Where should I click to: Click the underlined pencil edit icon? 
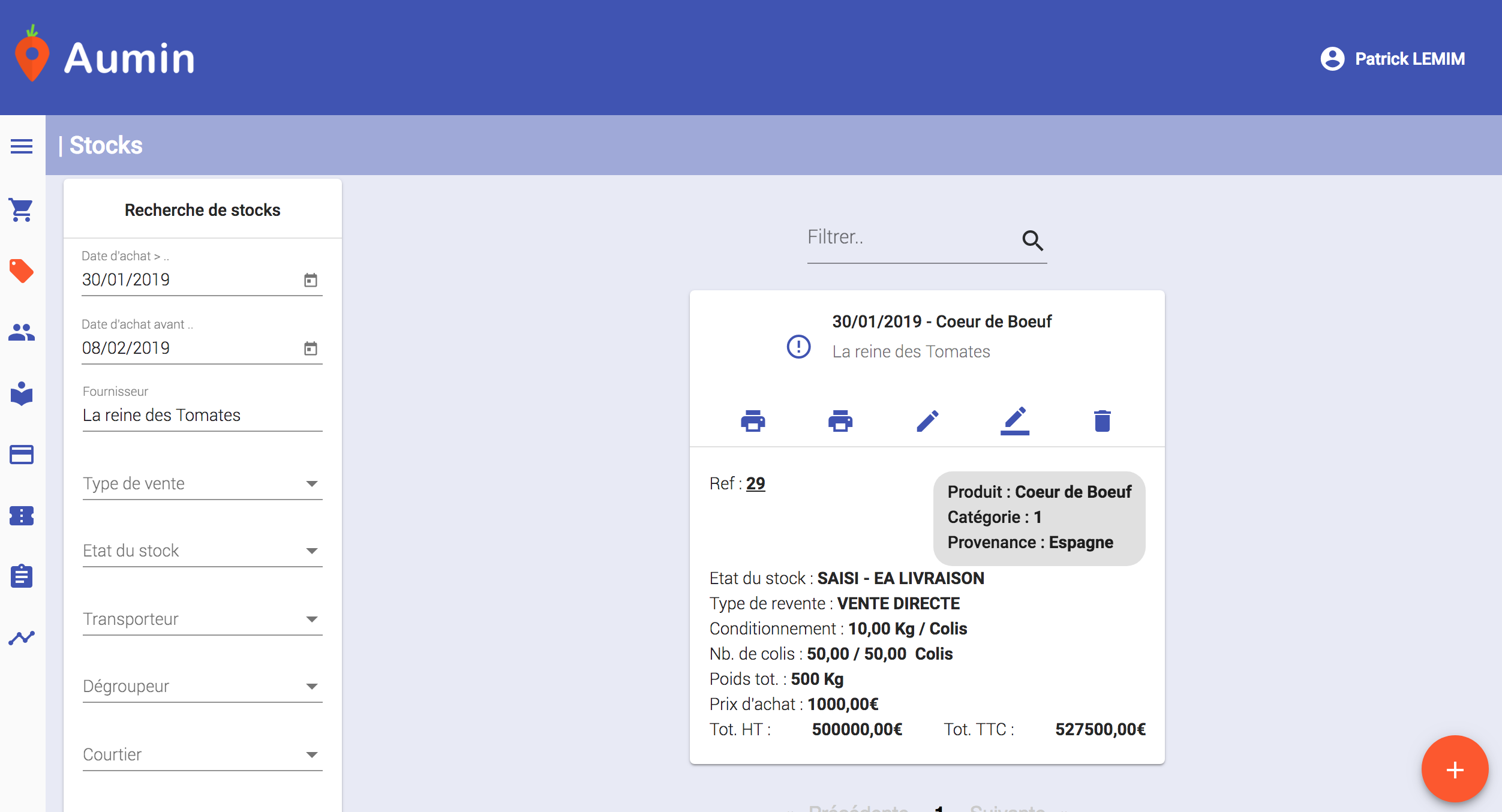coord(1014,420)
